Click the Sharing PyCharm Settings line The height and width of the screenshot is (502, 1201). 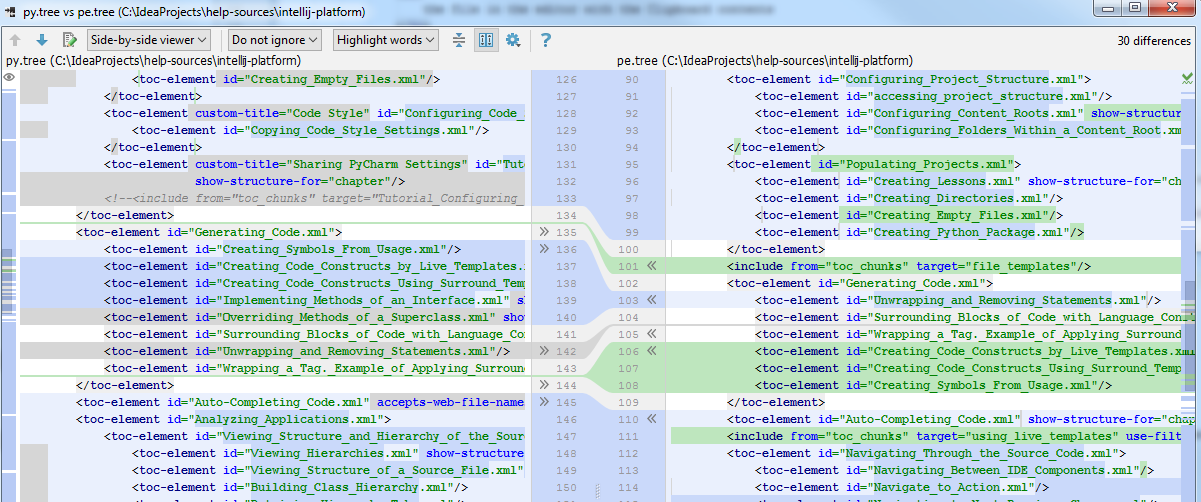click(x=314, y=164)
